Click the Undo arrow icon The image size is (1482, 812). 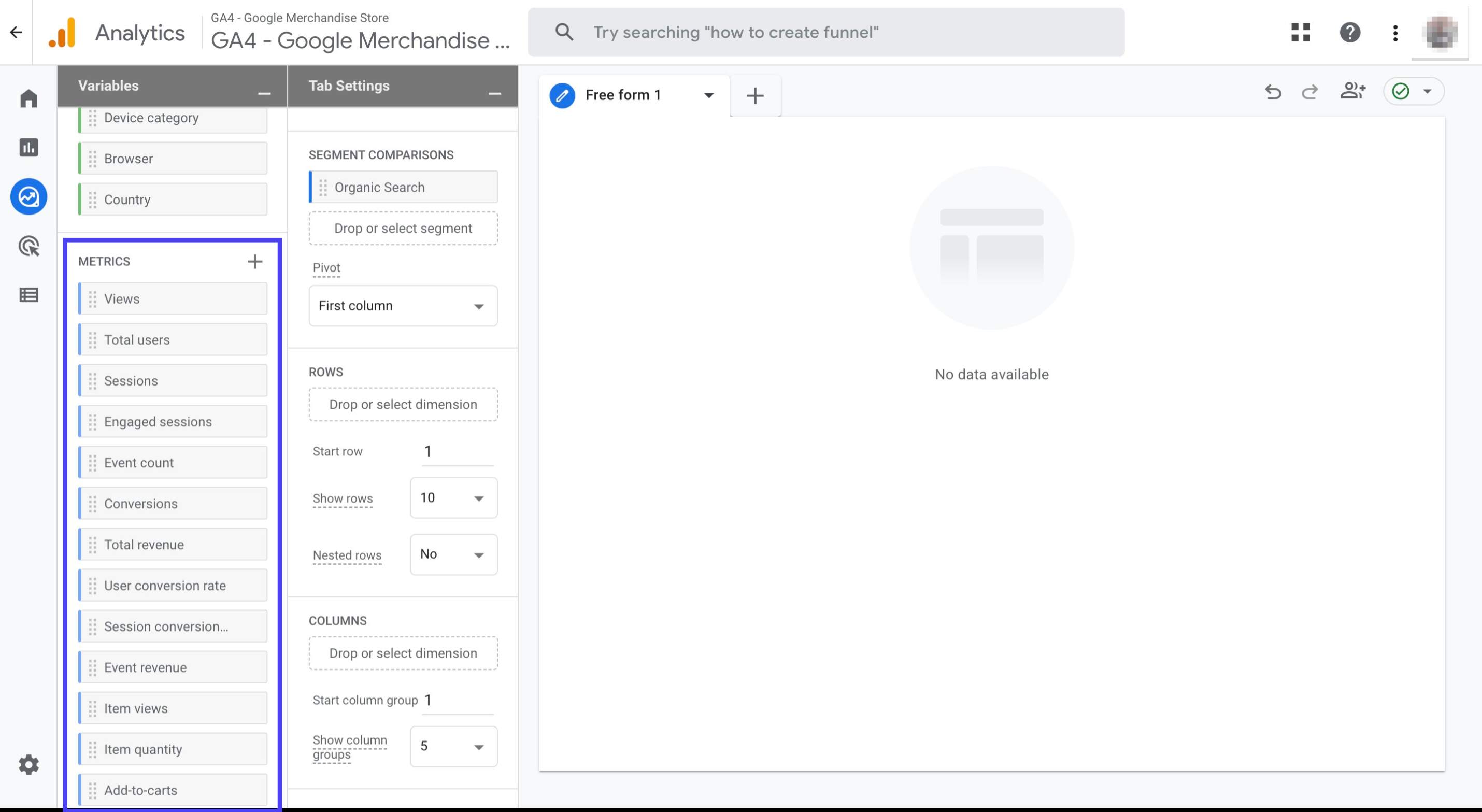coord(1273,92)
